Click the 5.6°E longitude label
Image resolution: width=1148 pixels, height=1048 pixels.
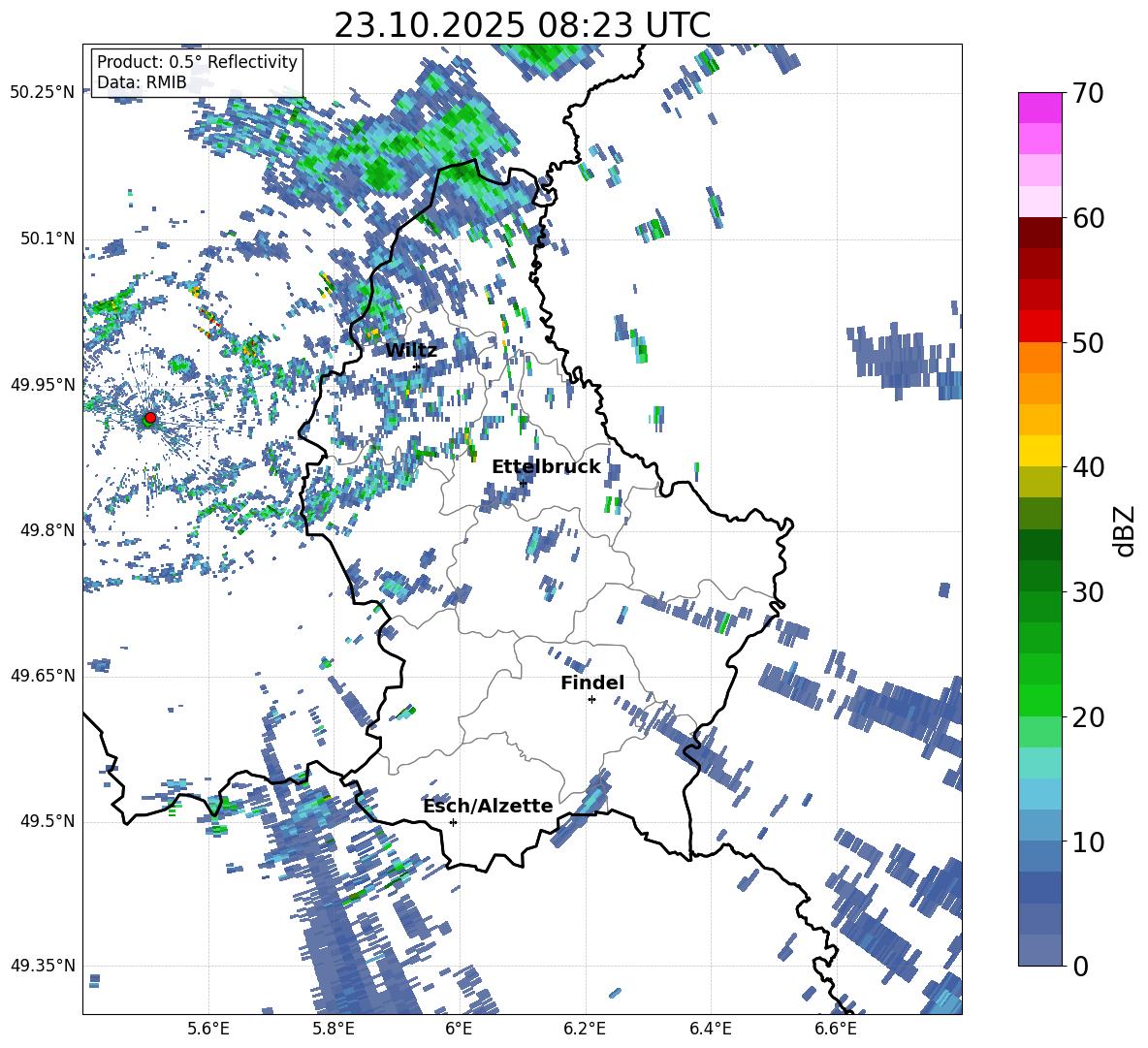click(x=208, y=1029)
